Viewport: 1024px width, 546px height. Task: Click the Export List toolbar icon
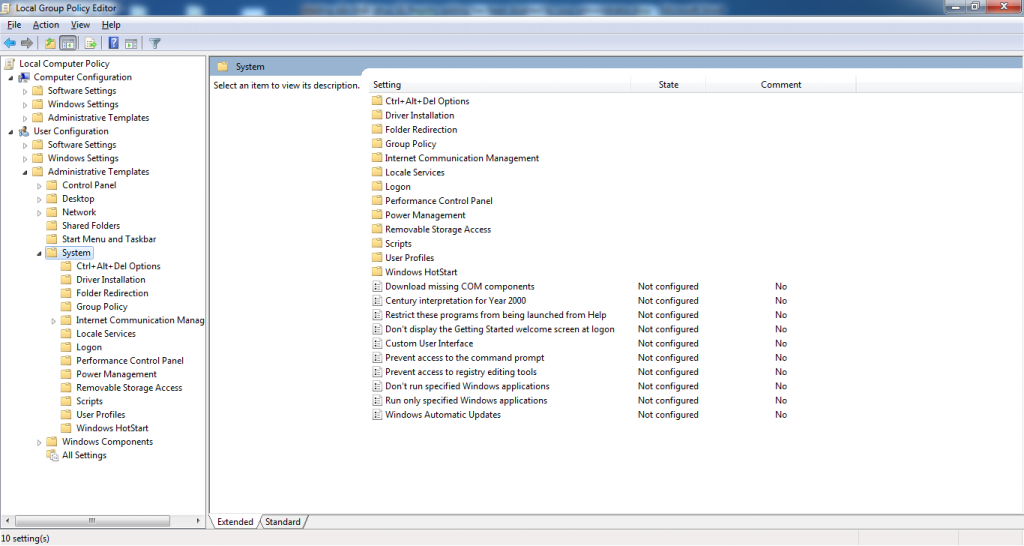pyautogui.click(x=90, y=43)
